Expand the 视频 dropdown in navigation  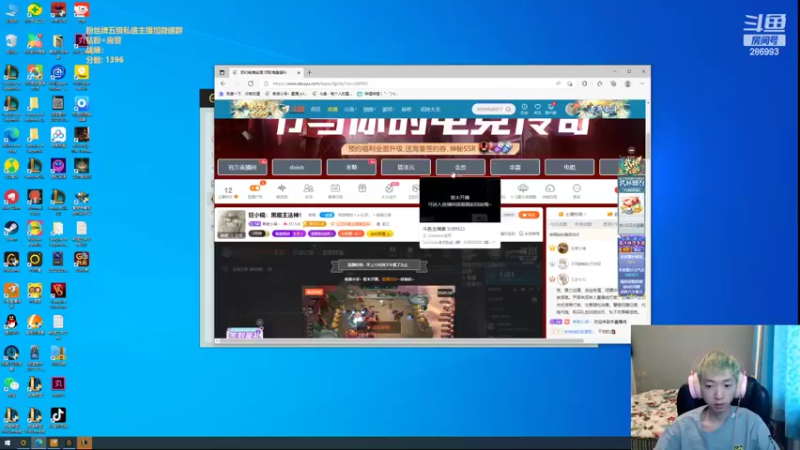pyautogui.click(x=369, y=109)
